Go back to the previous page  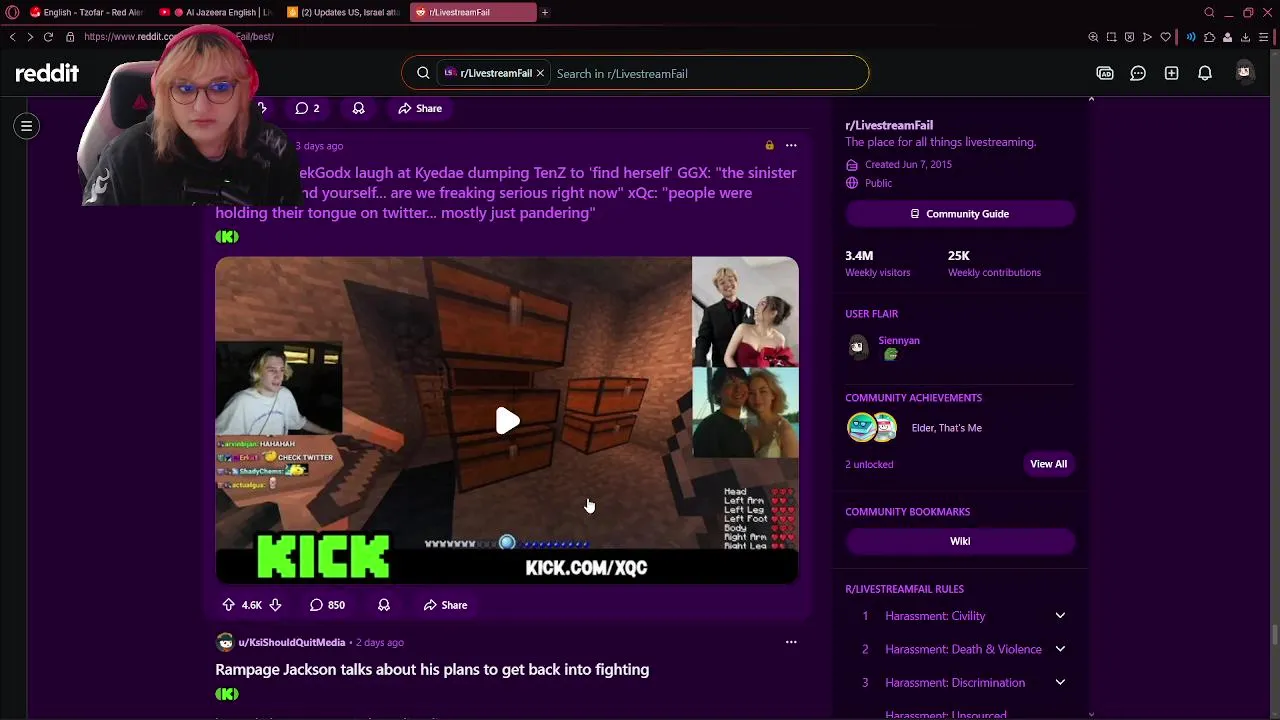(x=12, y=37)
